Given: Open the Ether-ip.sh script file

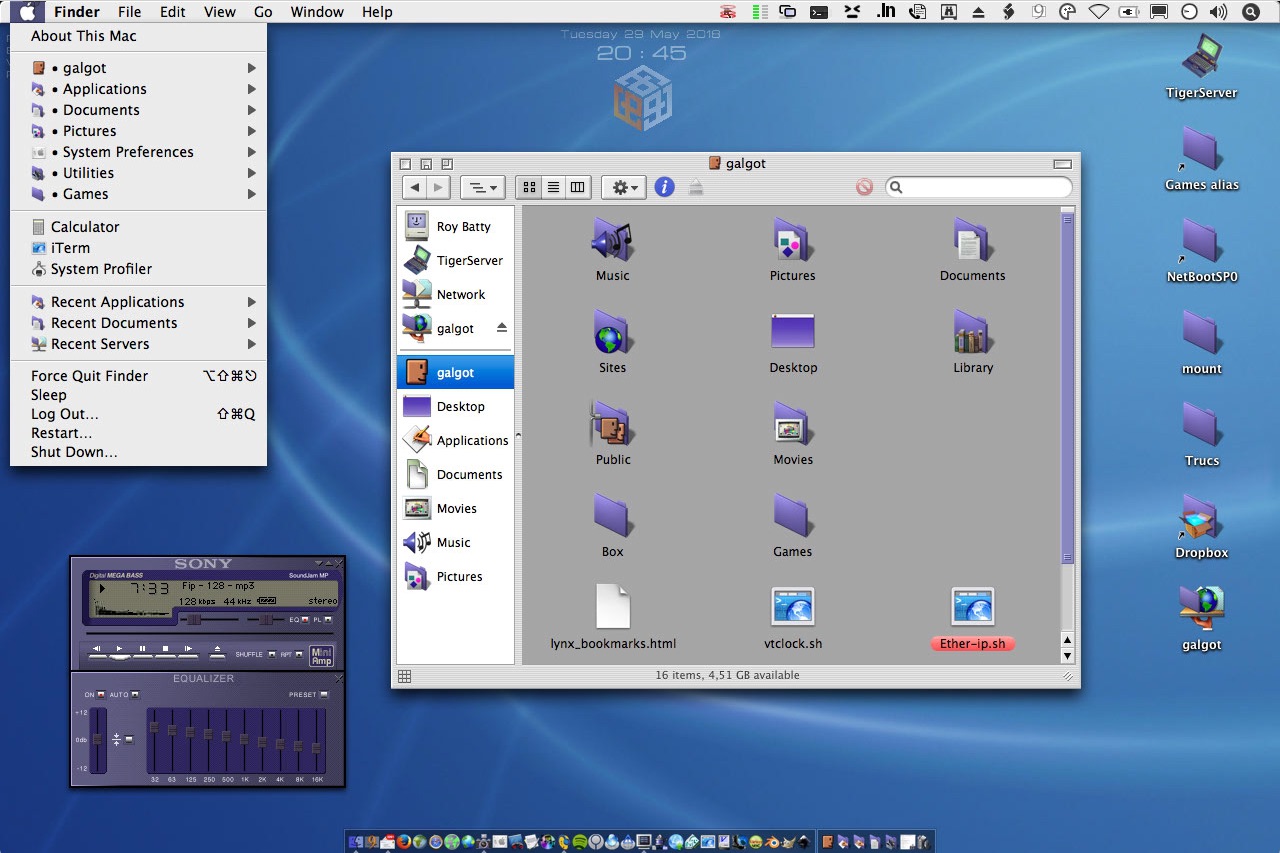Looking at the screenshot, I should [x=972, y=607].
